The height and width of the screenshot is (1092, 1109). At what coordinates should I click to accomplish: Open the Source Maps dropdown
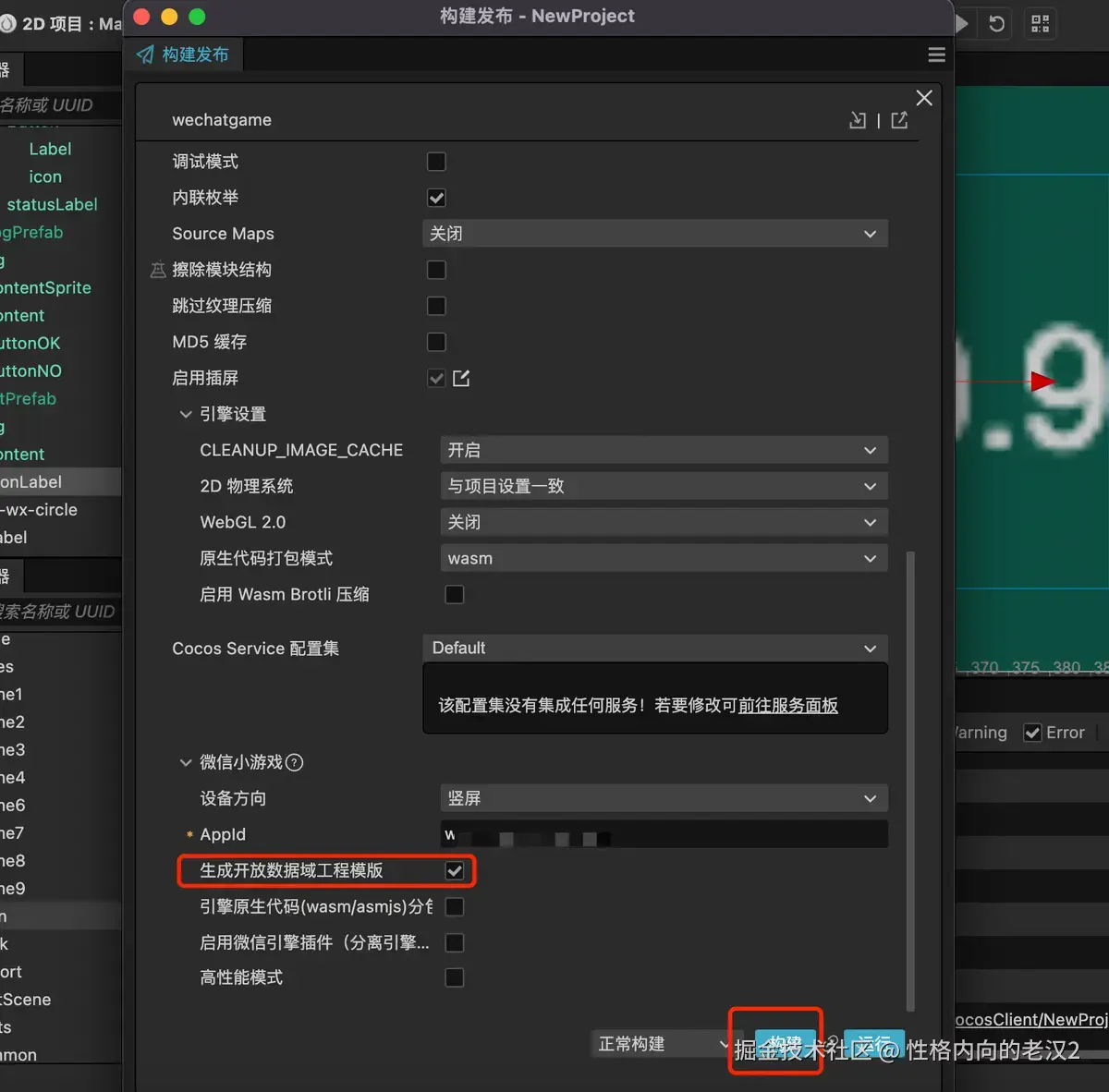tap(655, 234)
